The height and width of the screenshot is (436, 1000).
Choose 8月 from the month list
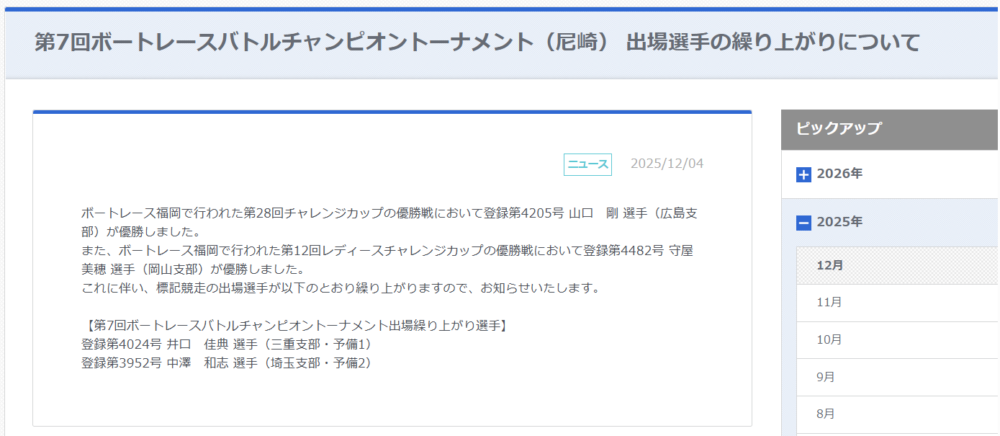tap(826, 413)
